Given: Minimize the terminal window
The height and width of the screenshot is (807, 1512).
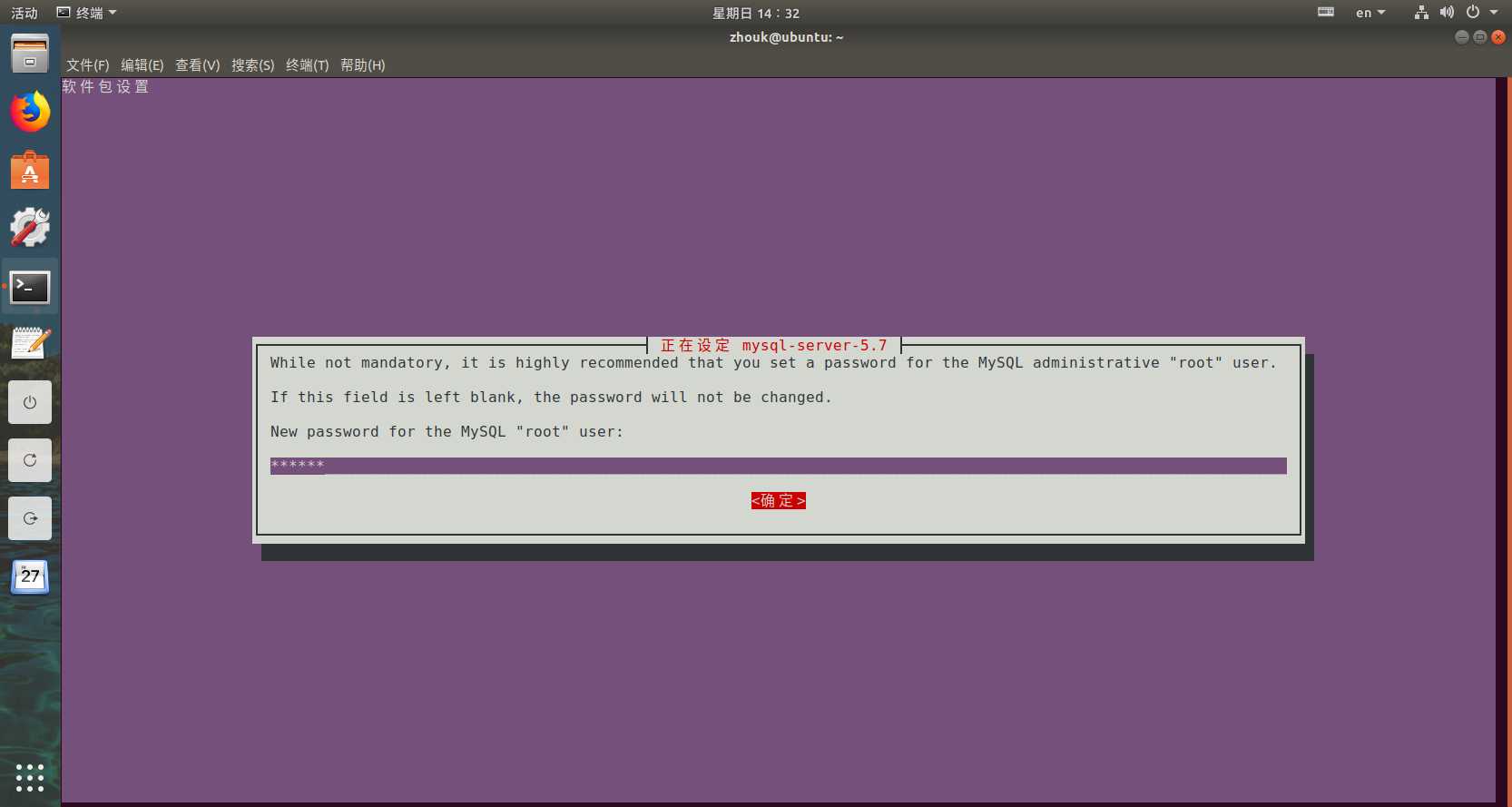Looking at the screenshot, I should point(1461,37).
